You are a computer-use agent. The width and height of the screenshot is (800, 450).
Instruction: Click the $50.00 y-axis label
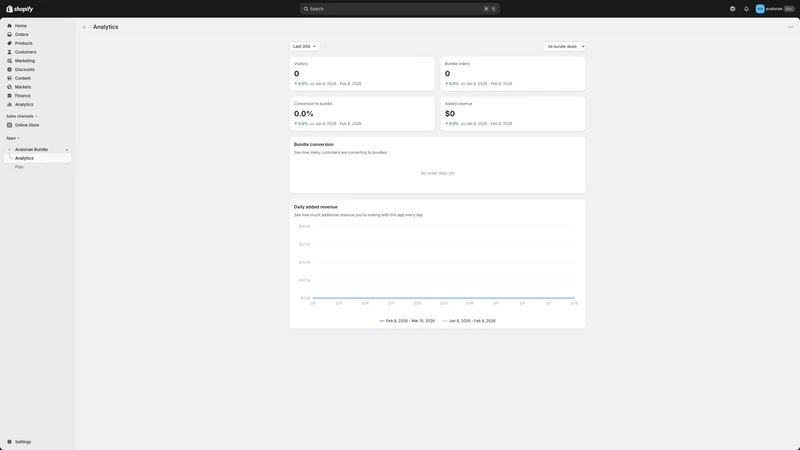coord(305,227)
